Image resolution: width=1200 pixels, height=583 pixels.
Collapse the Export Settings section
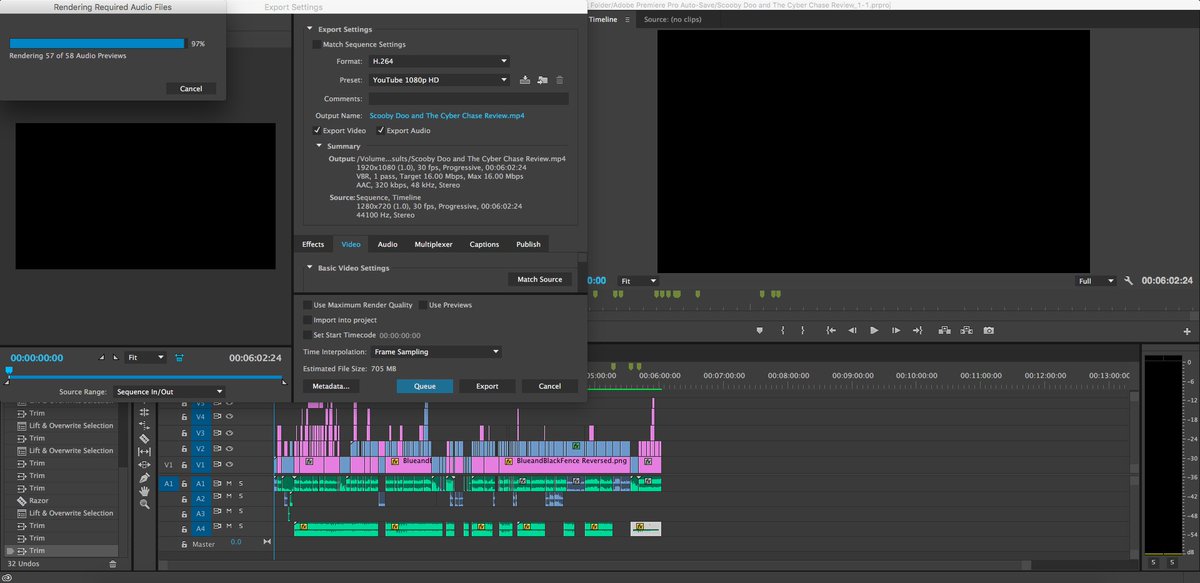pyautogui.click(x=309, y=29)
